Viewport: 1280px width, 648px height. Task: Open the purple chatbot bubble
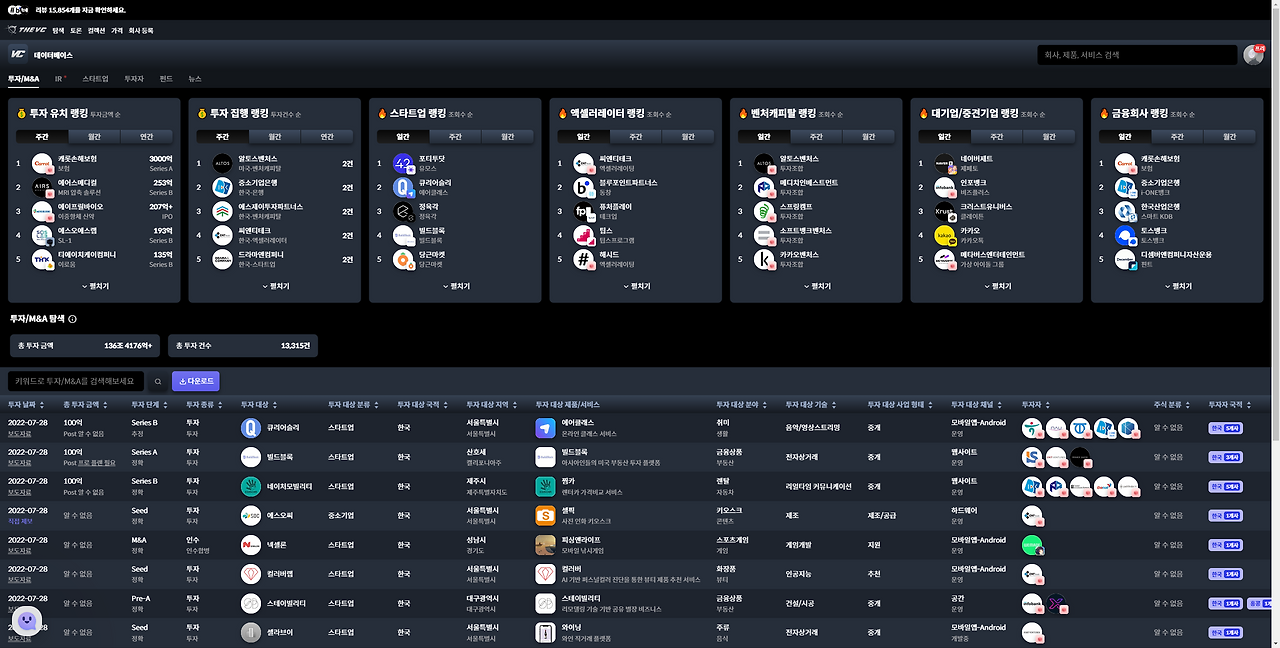tap(27, 623)
